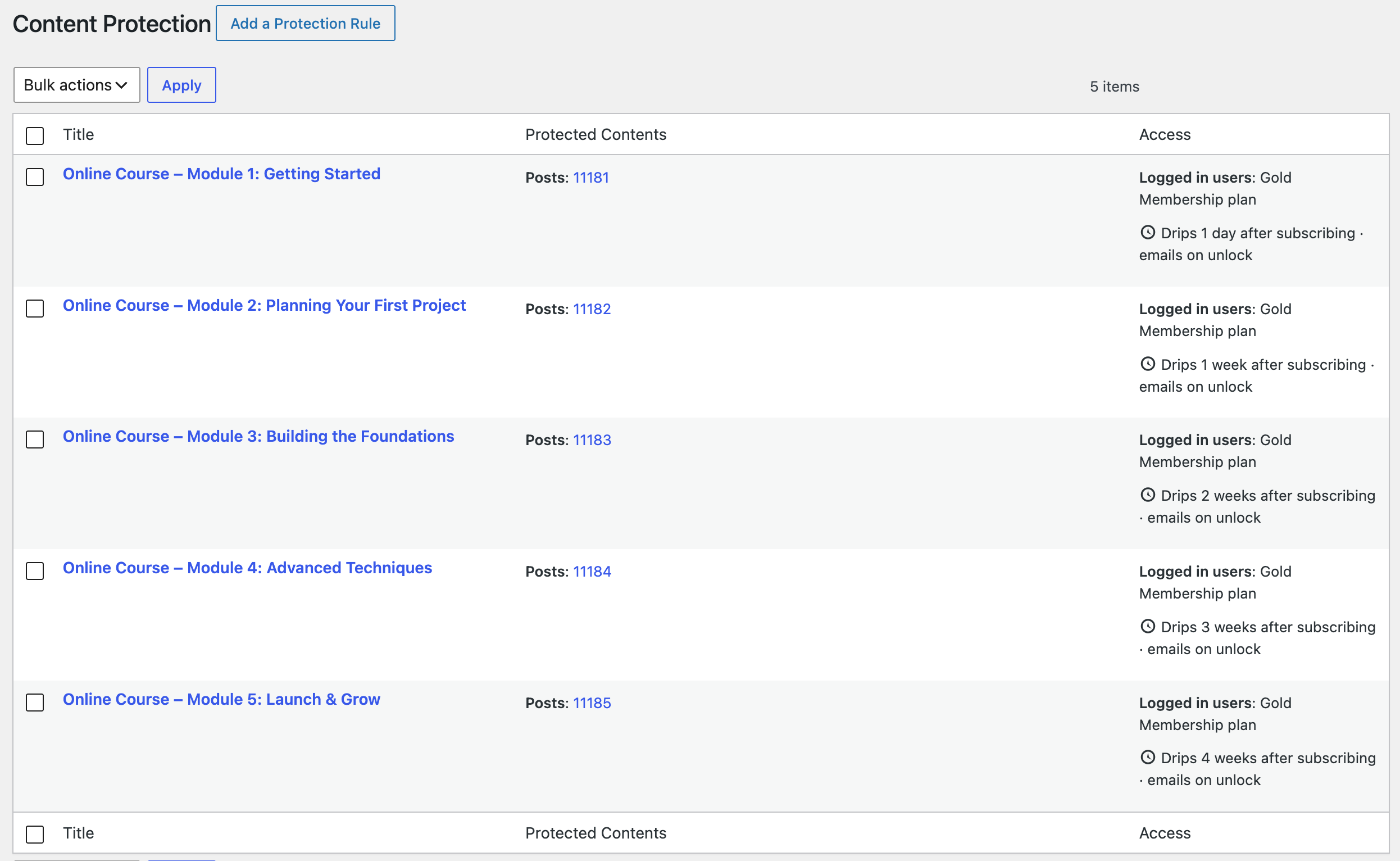Click the clock icon beside Drips 2 weeks
1400x861 pixels.
click(1147, 496)
